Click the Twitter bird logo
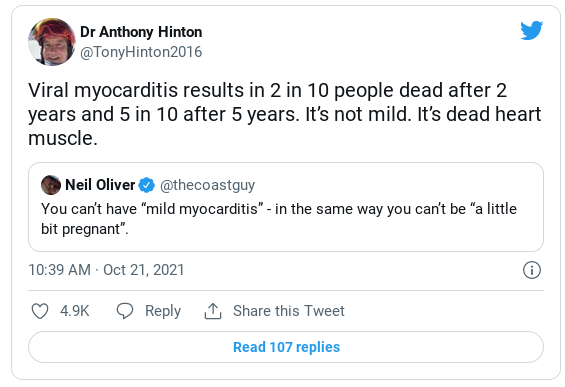This screenshot has width=565, height=387. point(531,30)
